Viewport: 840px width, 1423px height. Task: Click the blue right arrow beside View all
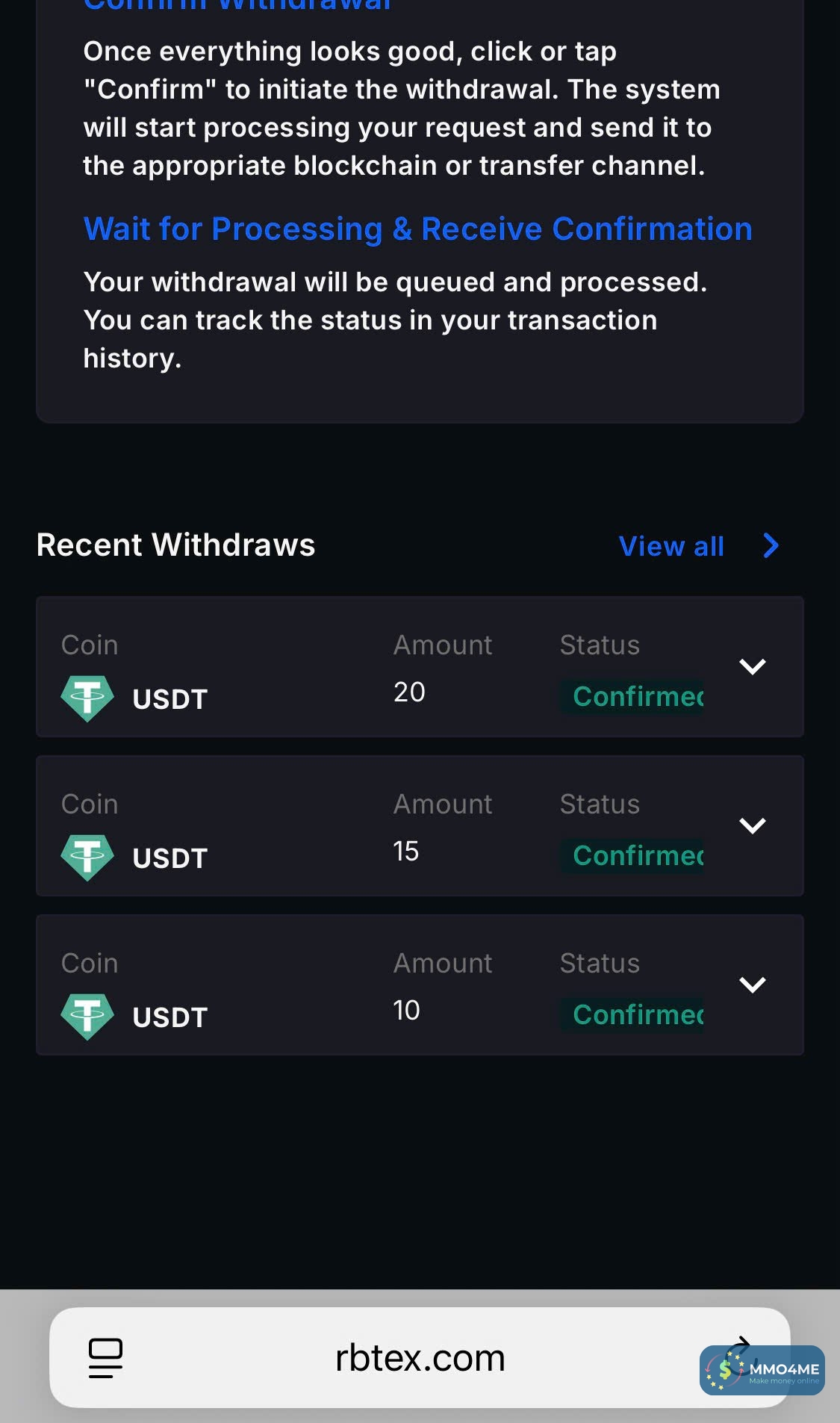[x=771, y=546]
